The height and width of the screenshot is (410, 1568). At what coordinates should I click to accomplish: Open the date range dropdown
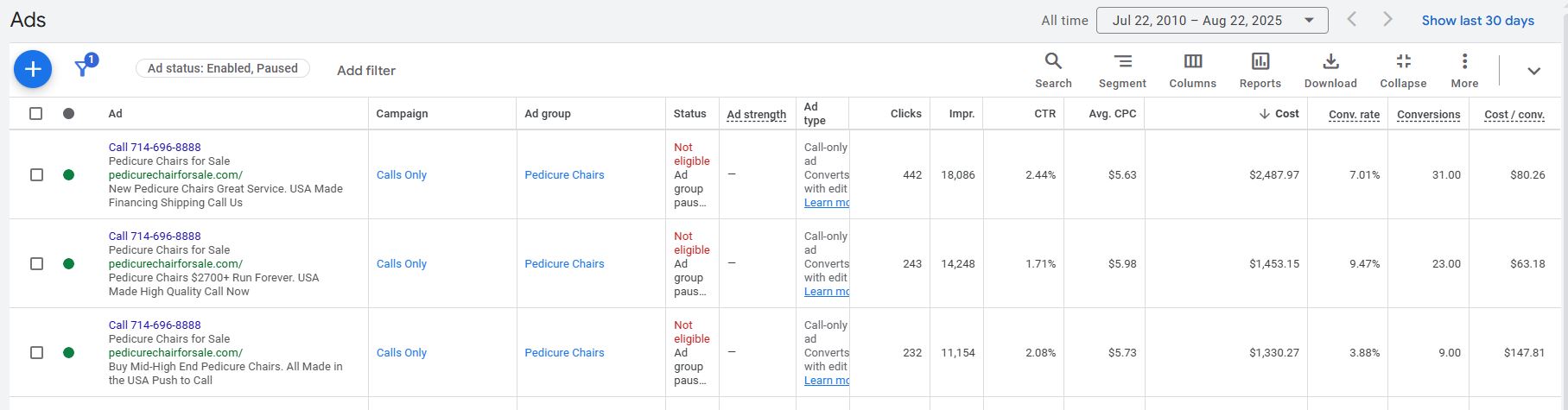tap(1212, 21)
